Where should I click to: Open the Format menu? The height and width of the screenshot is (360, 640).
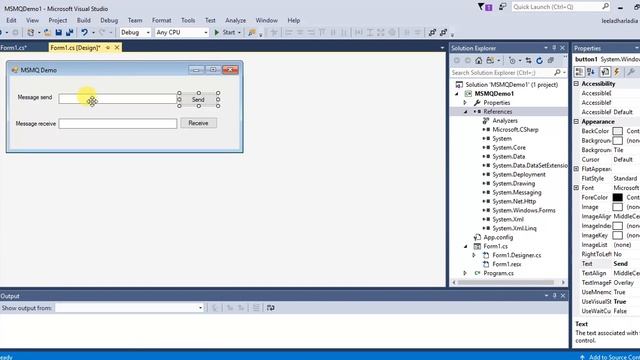[162, 20]
